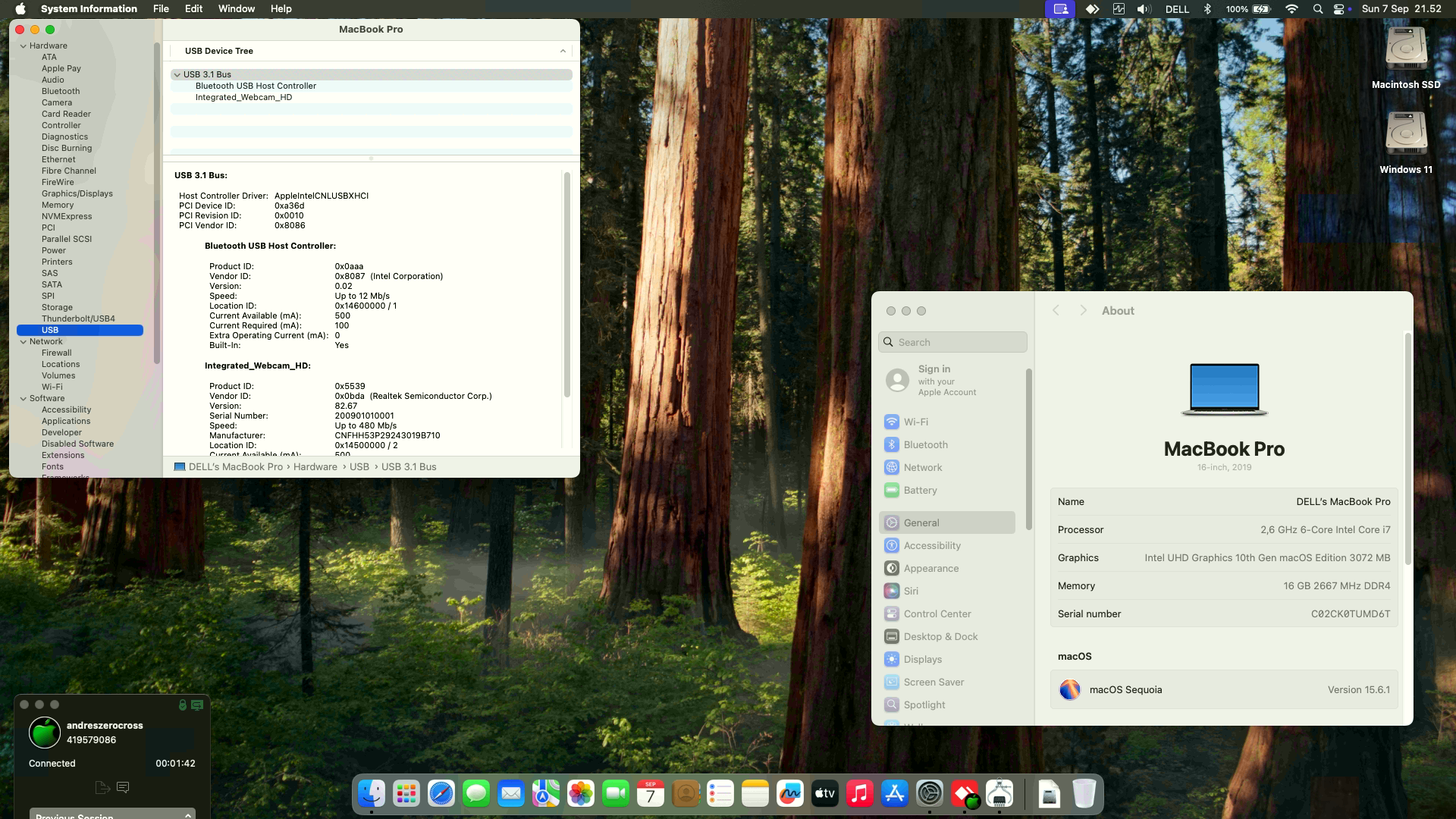This screenshot has width=1456, height=819.
Task: Click Hardware in the bottom path bar
Action: (x=315, y=467)
